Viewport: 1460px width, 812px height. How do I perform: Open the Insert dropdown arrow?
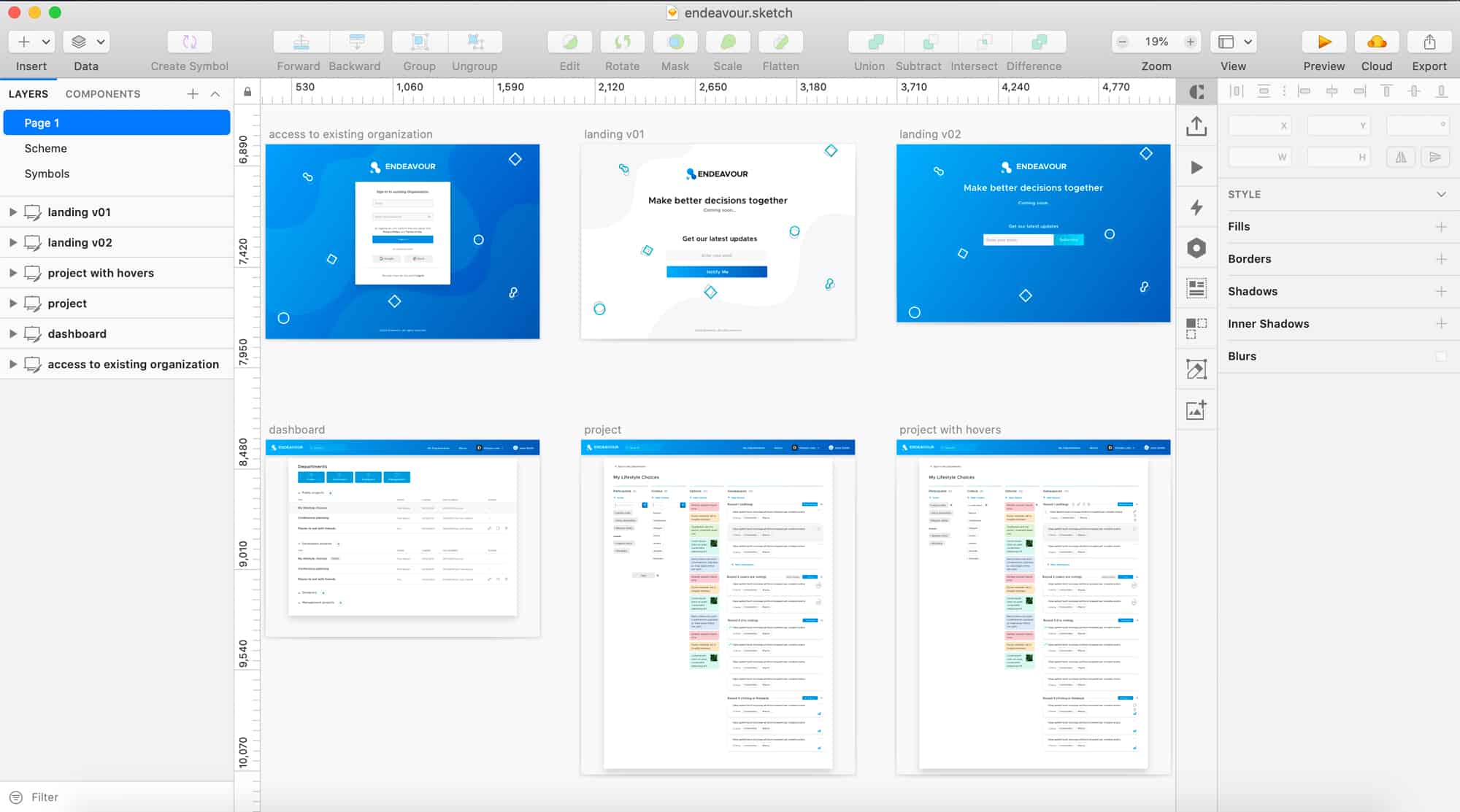[x=46, y=42]
